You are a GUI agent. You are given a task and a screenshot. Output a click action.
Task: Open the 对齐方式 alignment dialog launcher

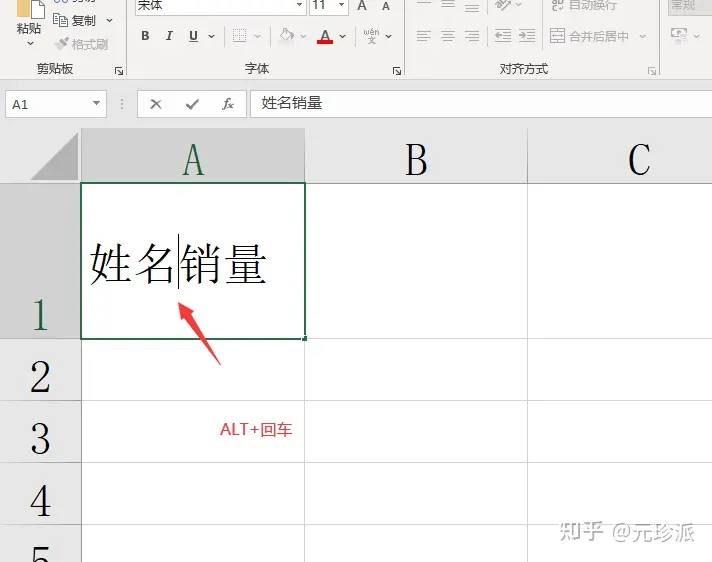coord(652,71)
